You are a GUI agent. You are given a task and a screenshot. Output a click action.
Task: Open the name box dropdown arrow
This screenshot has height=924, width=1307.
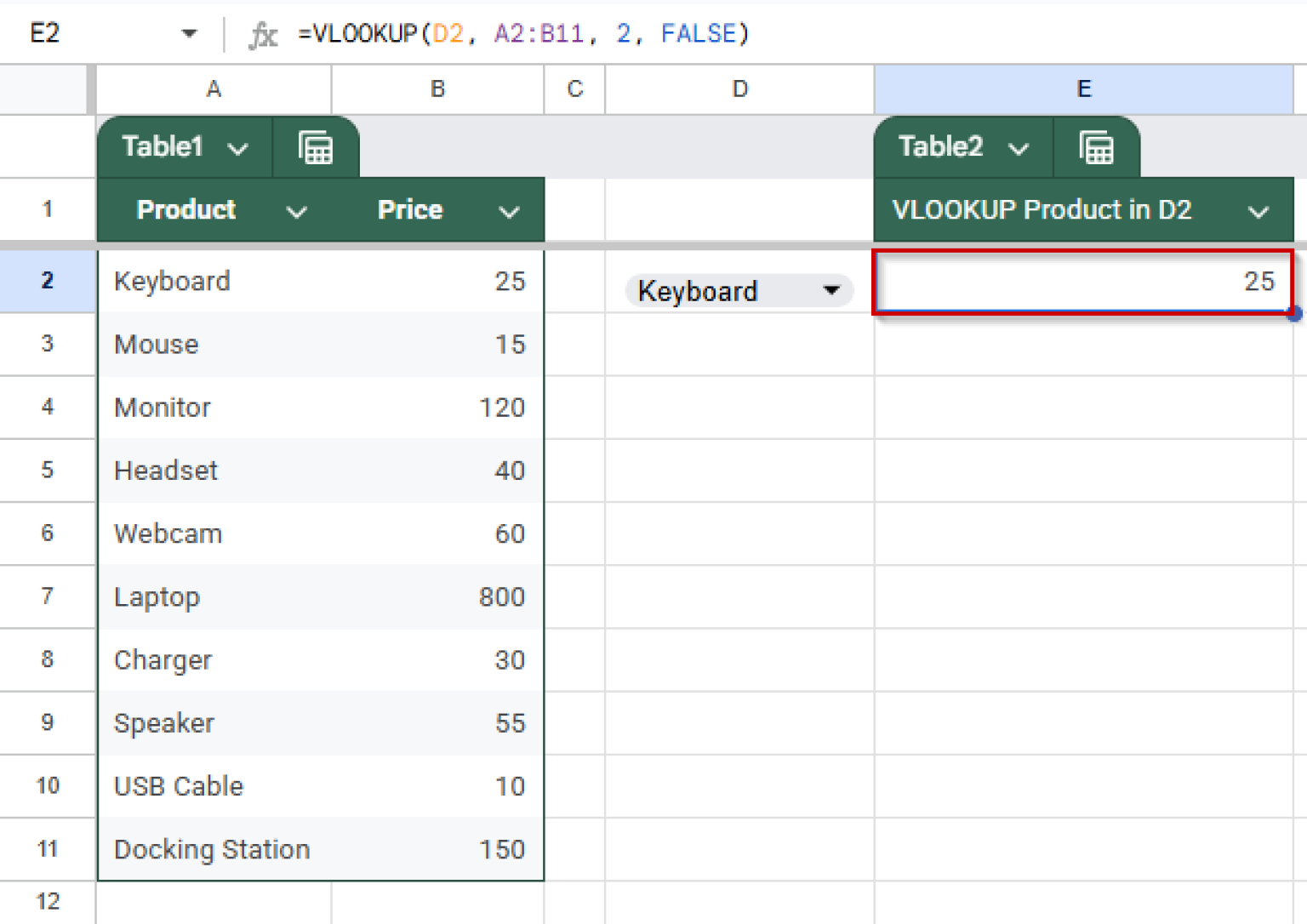tap(189, 33)
